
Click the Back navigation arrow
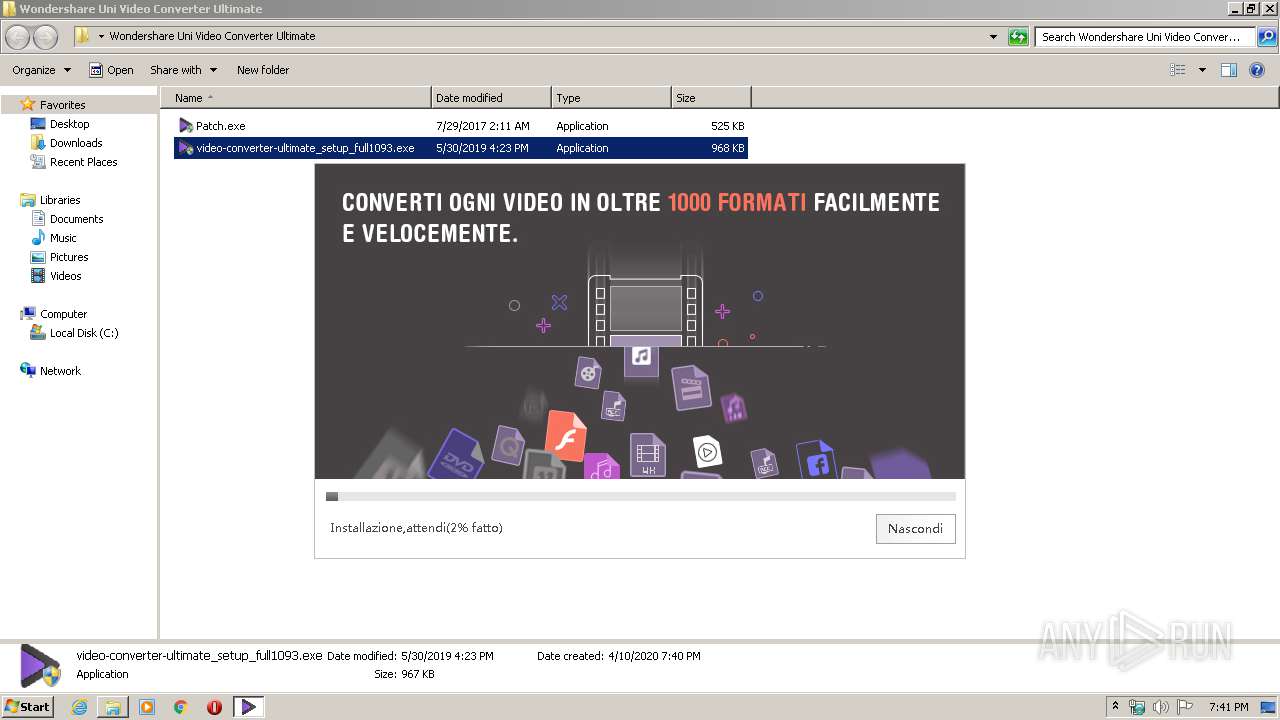18,37
